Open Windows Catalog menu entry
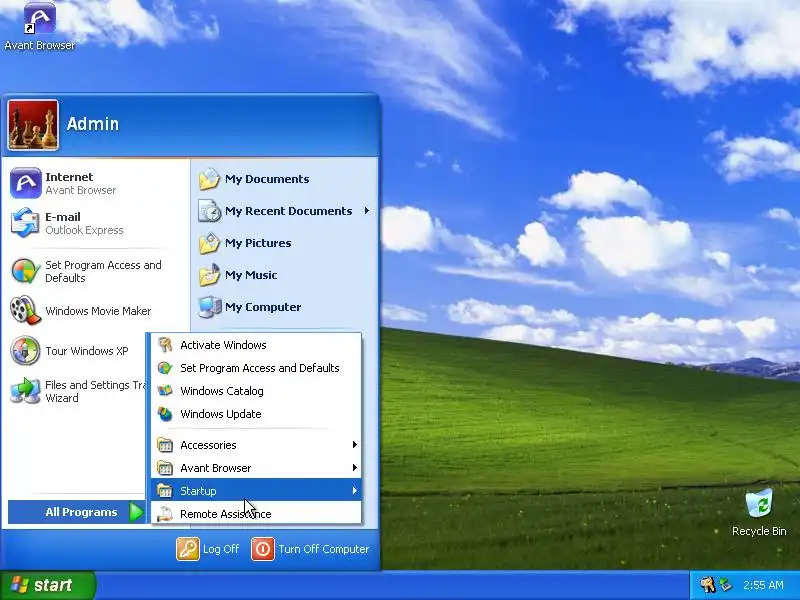Image resolution: width=800 pixels, height=600 pixels. tap(256, 391)
